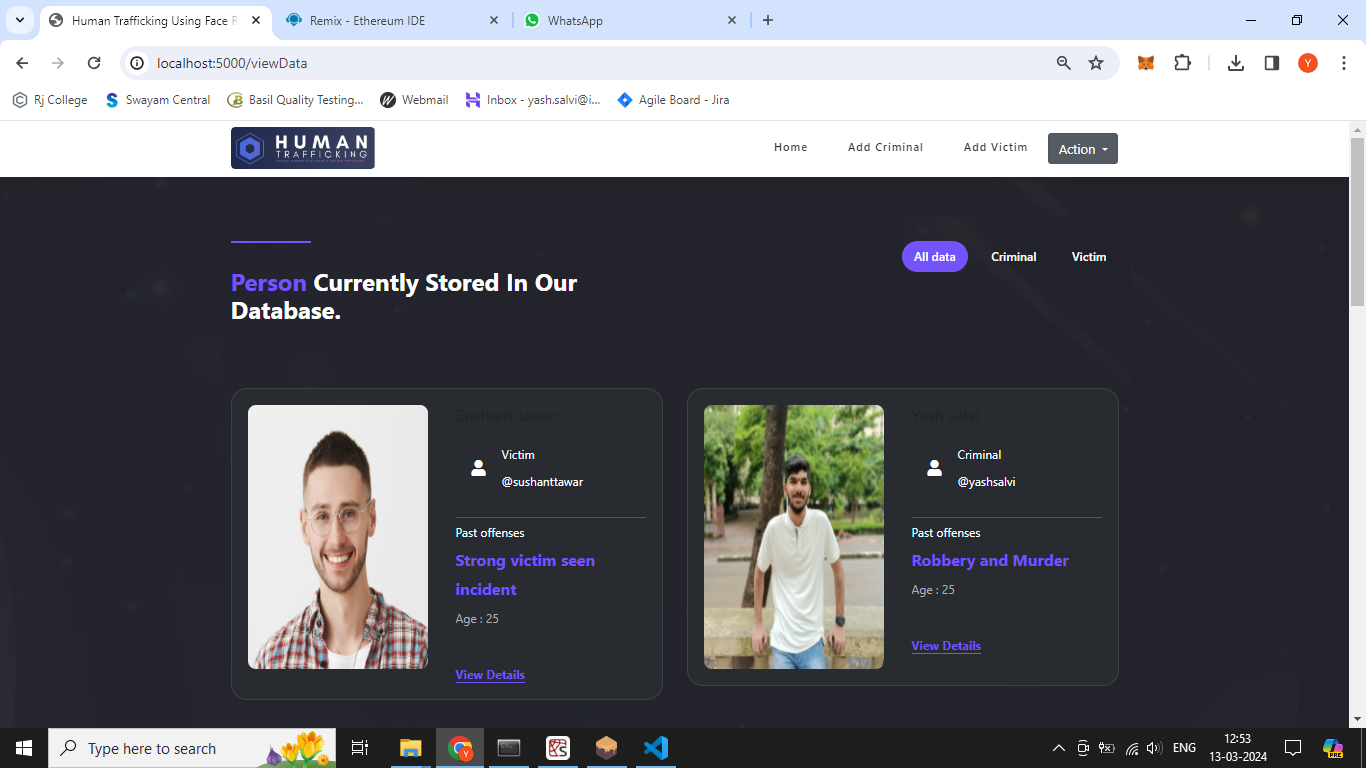This screenshot has width=1366, height=768.
Task: Open the Home nav link
Action: [x=791, y=147]
